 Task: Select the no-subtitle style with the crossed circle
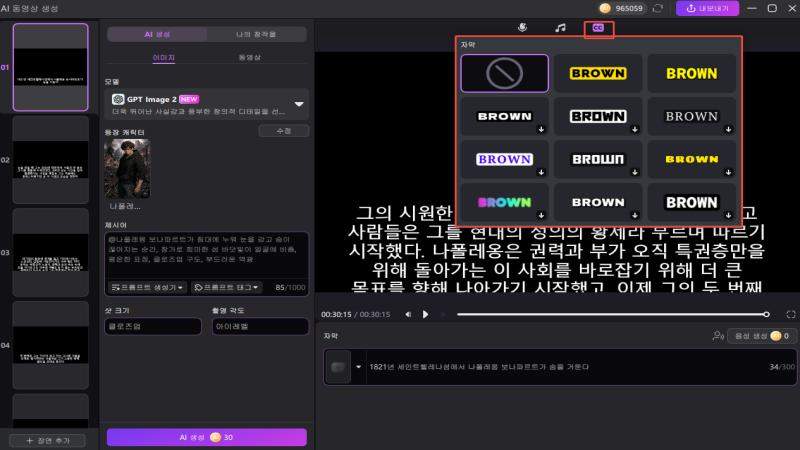[505, 73]
